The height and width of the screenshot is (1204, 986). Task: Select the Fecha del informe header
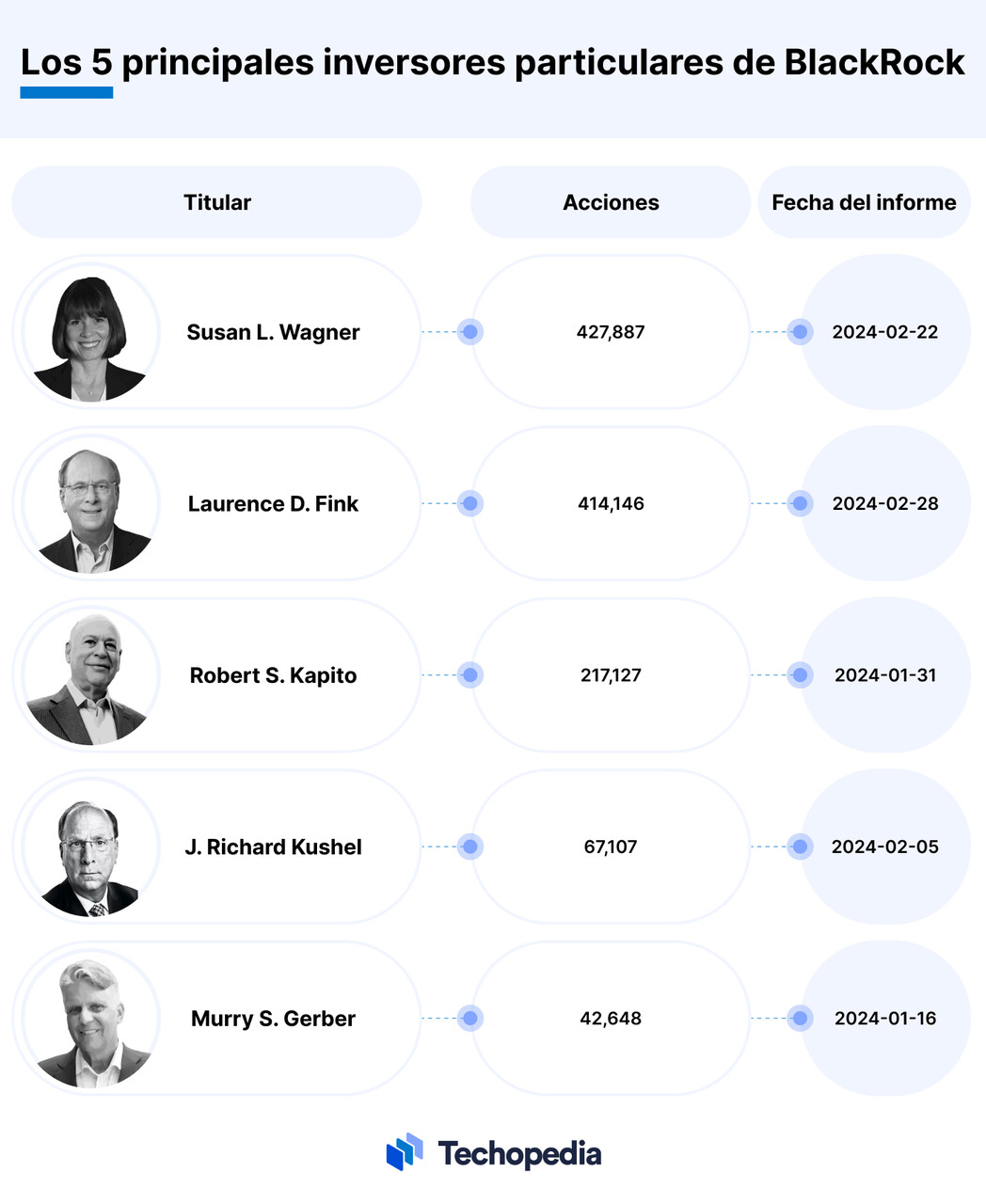pyautogui.click(x=864, y=202)
